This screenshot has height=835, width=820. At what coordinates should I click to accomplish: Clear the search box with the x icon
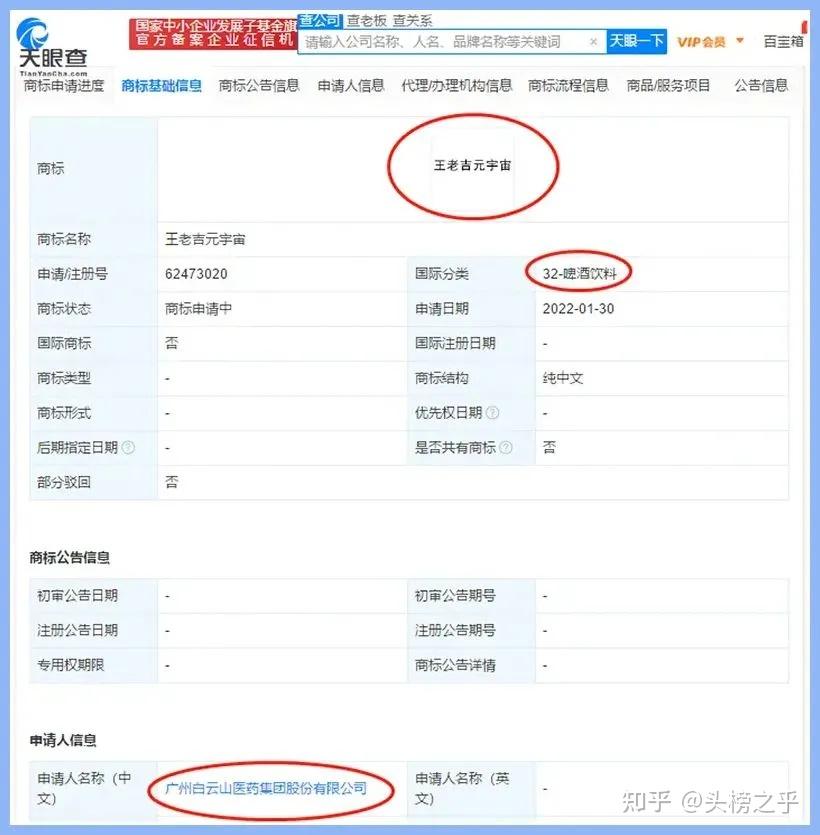click(593, 42)
